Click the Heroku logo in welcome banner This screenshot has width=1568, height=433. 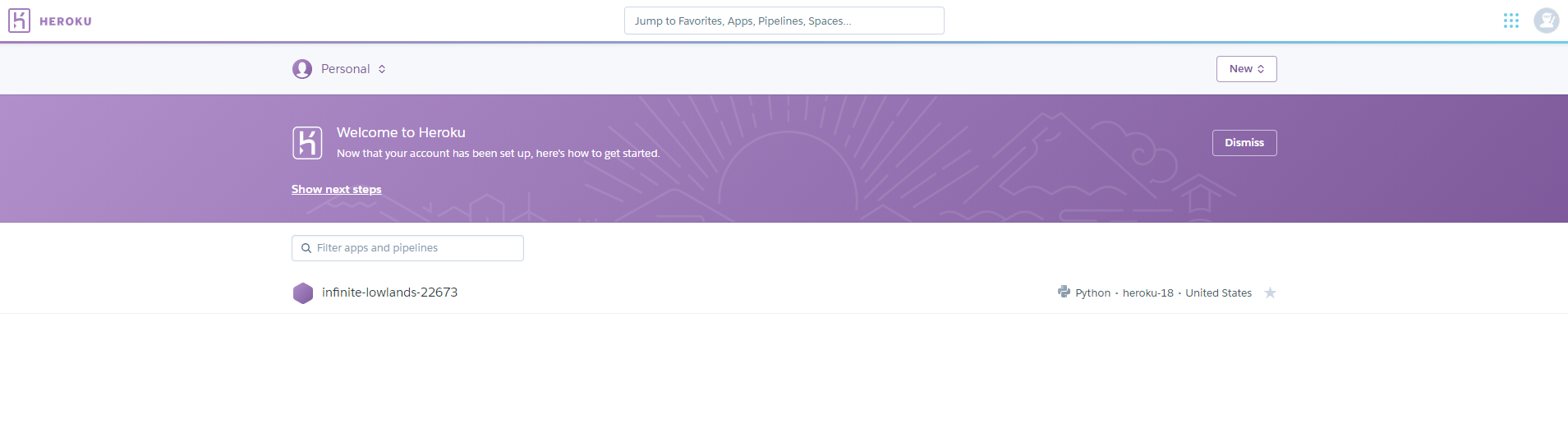[x=307, y=143]
